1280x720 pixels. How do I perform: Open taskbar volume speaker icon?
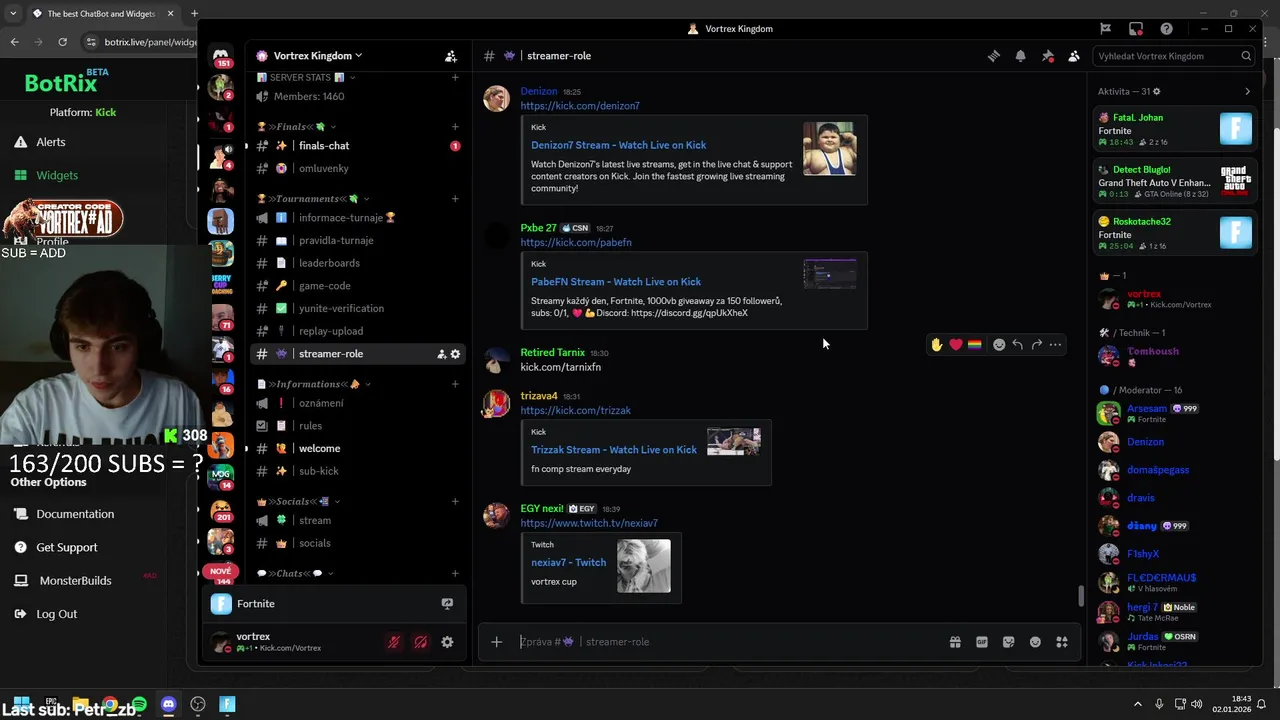coord(1197,704)
